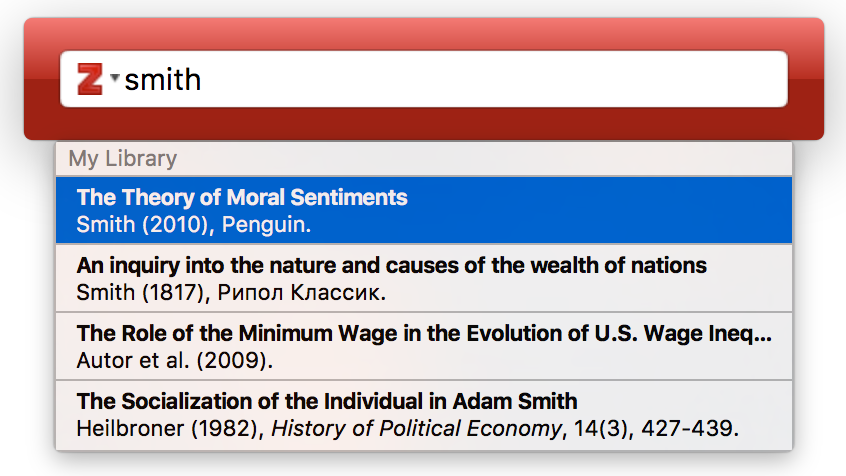Image resolution: width=846 pixels, height=476 pixels.
Task: Click italic History of Political Economy text
Action: [x=417, y=429]
